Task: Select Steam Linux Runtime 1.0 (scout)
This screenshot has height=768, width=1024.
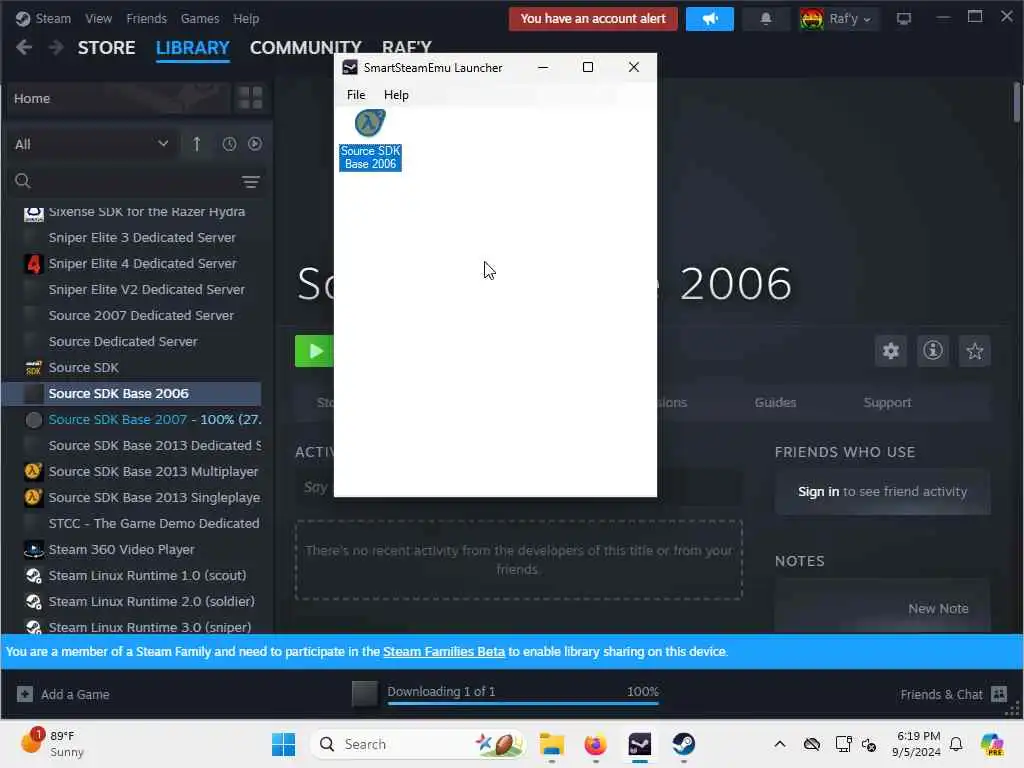Action: pos(142,575)
